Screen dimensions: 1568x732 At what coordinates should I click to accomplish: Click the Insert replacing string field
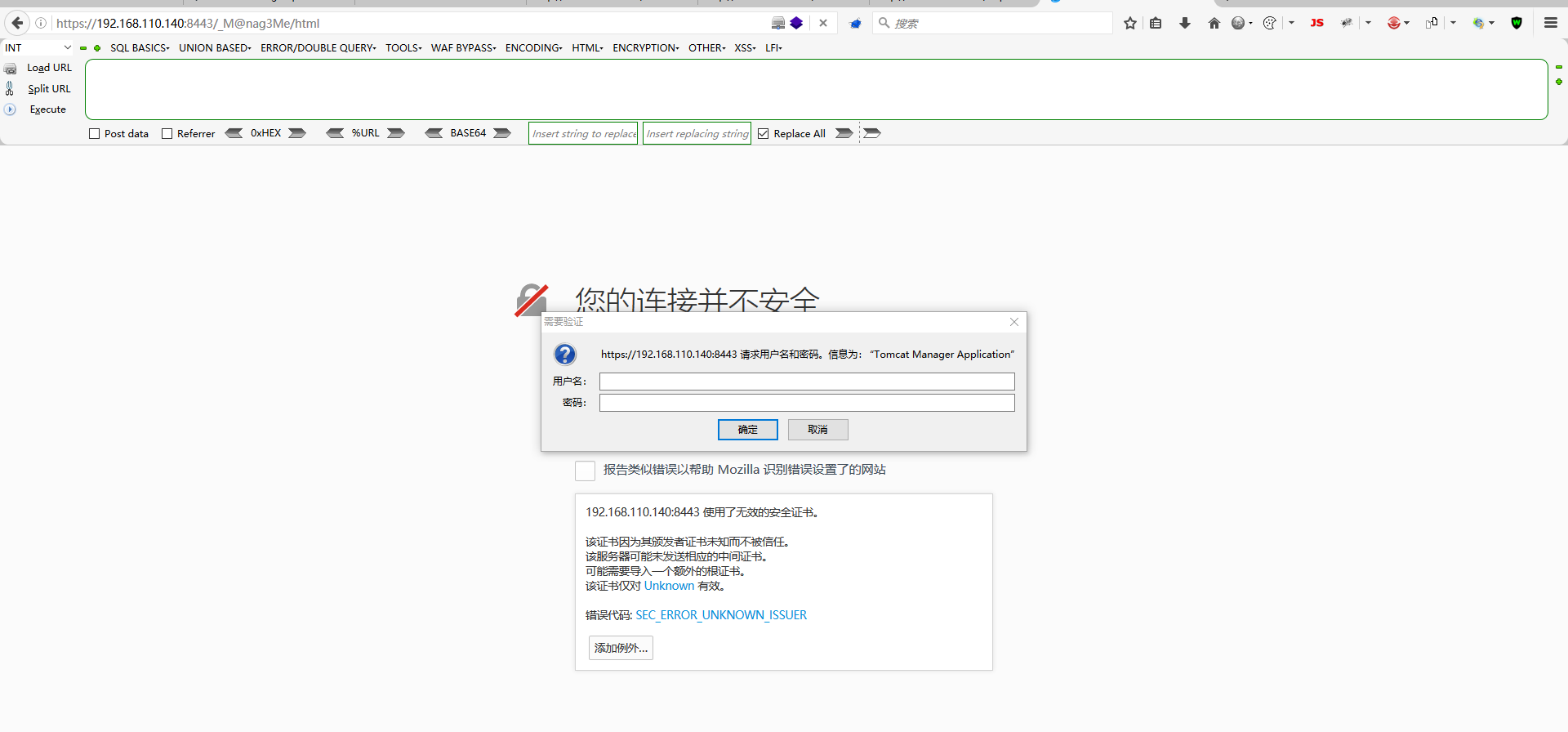coord(697,133)
